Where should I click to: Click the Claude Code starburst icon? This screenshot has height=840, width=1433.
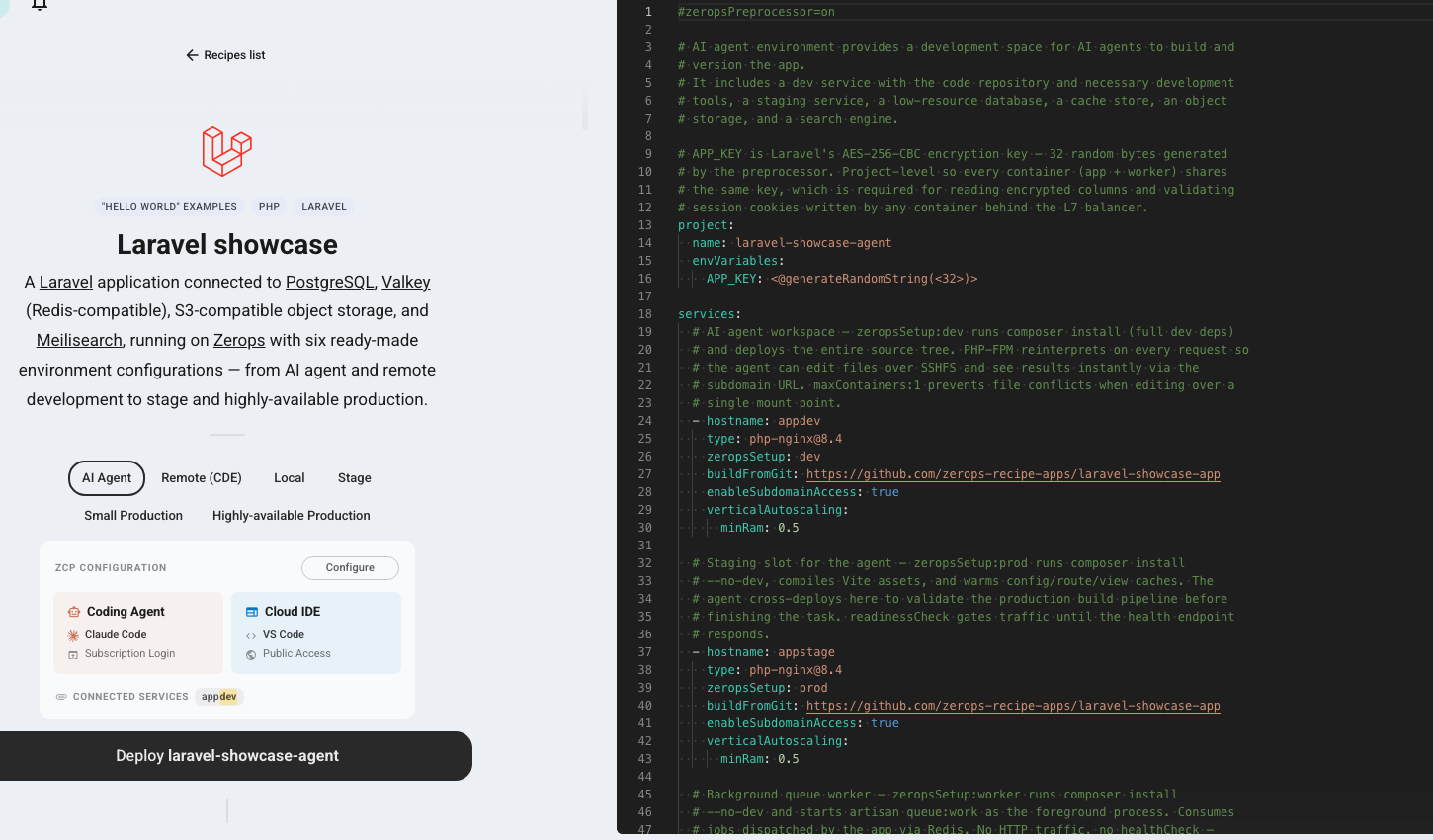click(73, 635)
